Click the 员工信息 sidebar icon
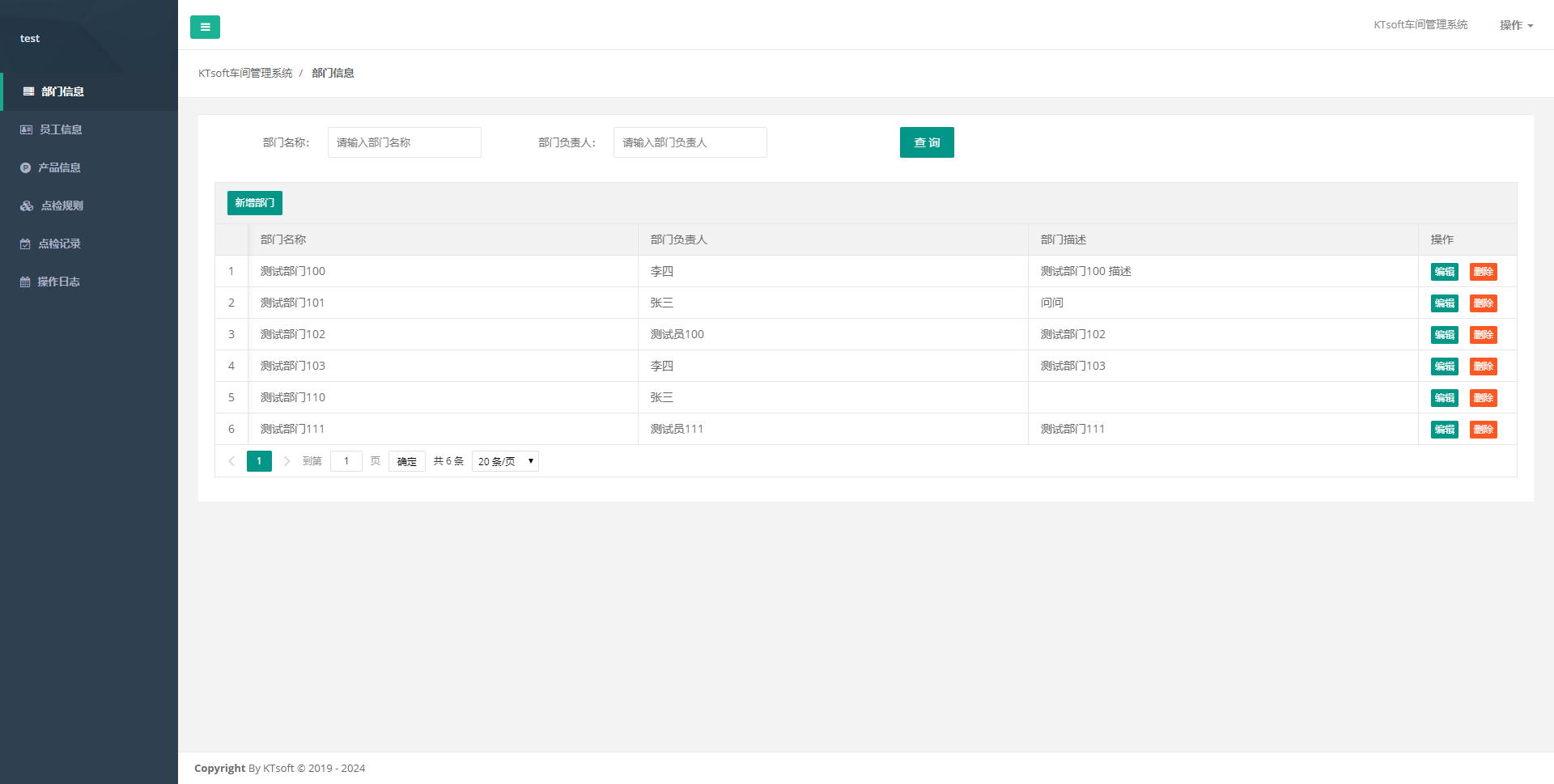 (26, 129)
